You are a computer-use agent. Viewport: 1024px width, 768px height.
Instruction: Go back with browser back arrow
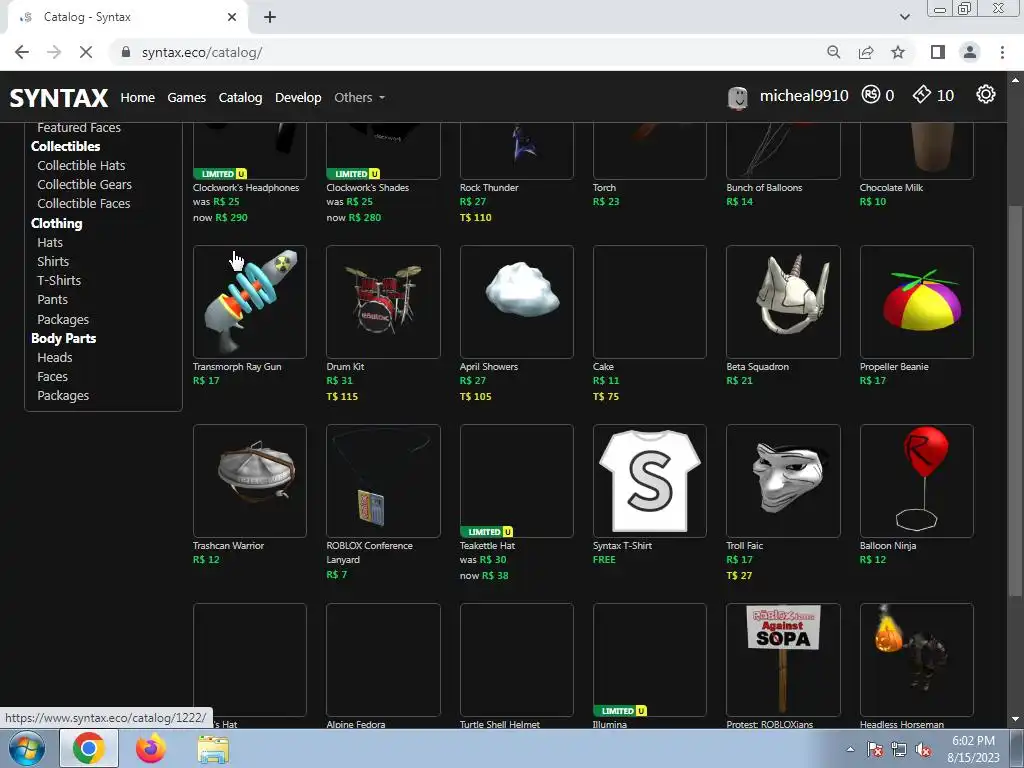[x=22, y=52]
